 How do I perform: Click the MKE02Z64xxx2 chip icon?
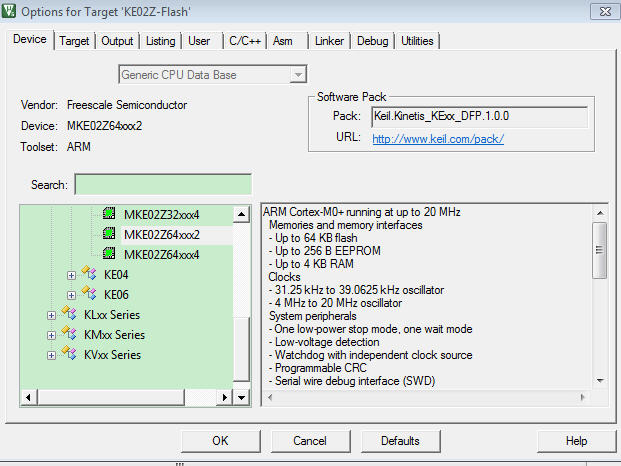(109, 233)
